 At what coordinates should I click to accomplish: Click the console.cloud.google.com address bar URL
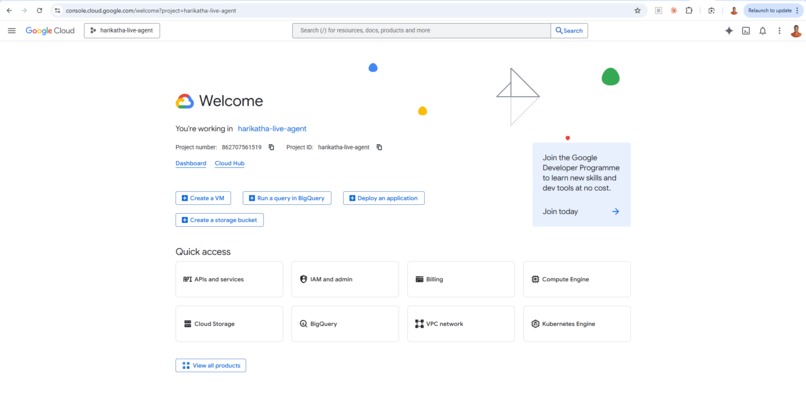click(151, 10)
